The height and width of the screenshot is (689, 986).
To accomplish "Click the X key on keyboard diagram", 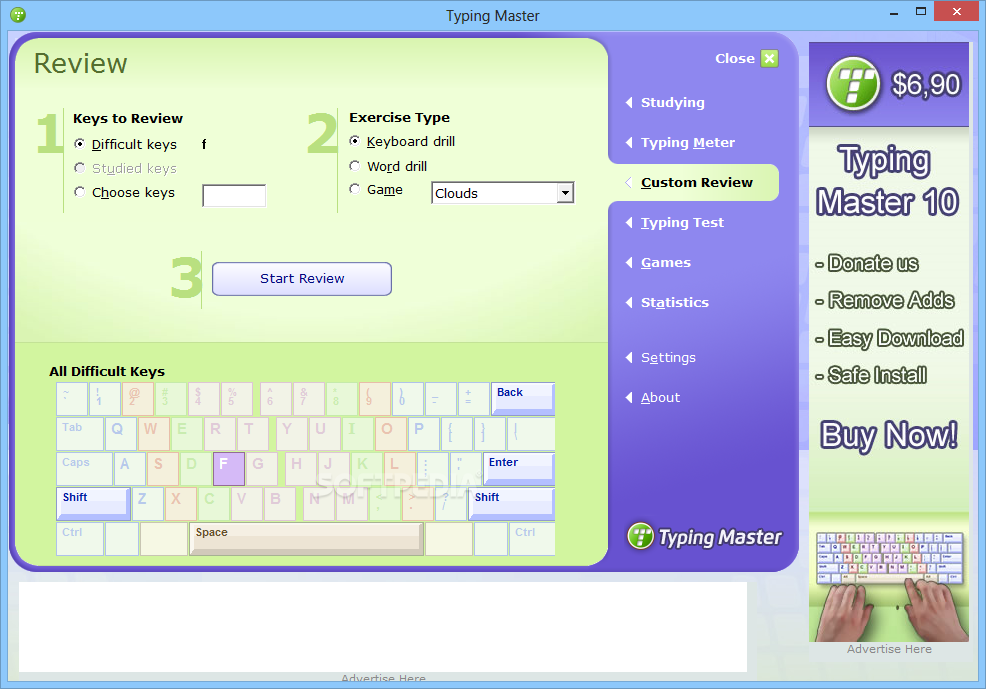I will pos(180,504).
